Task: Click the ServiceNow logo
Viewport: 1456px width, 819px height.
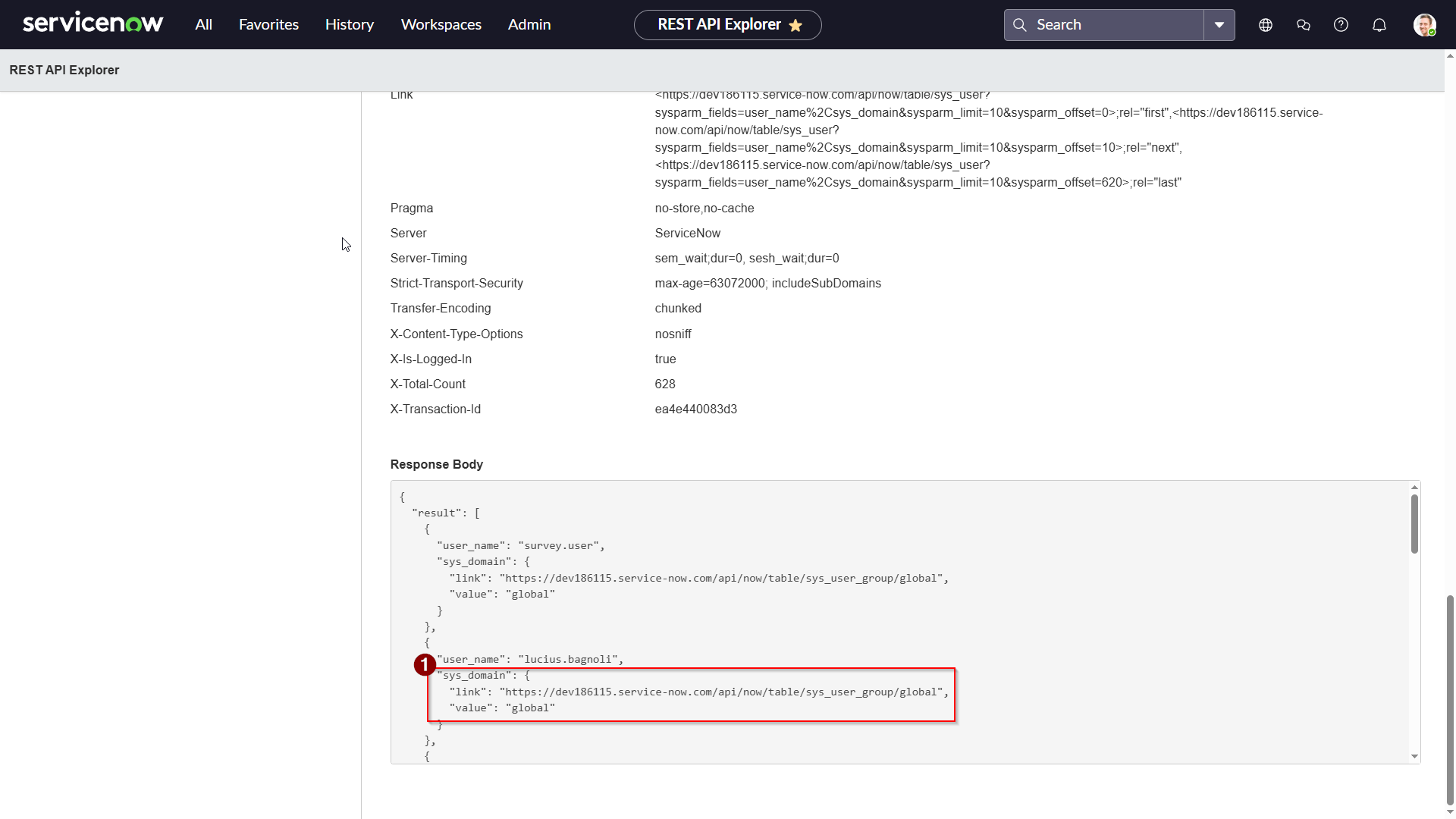Action: (x=93, y=24)
